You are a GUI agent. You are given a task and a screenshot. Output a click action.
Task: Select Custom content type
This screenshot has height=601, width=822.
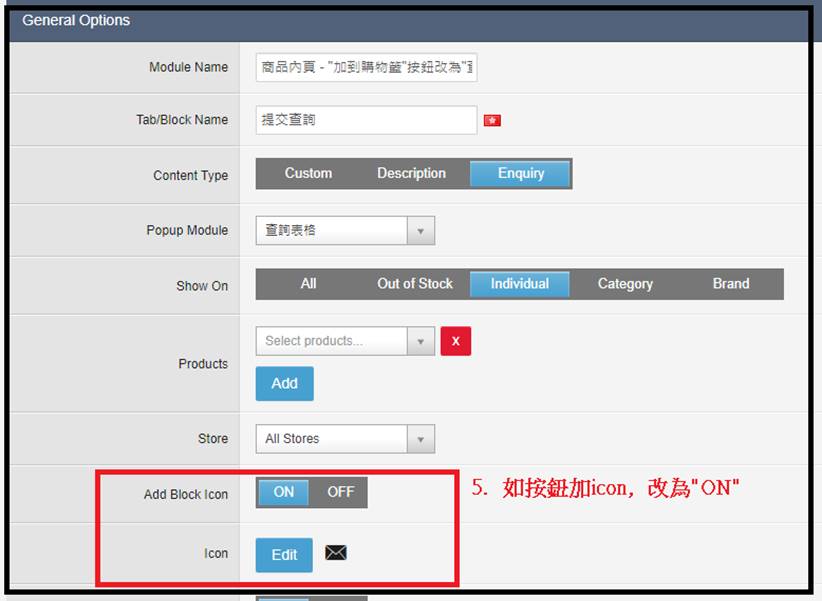pos(308,173)
